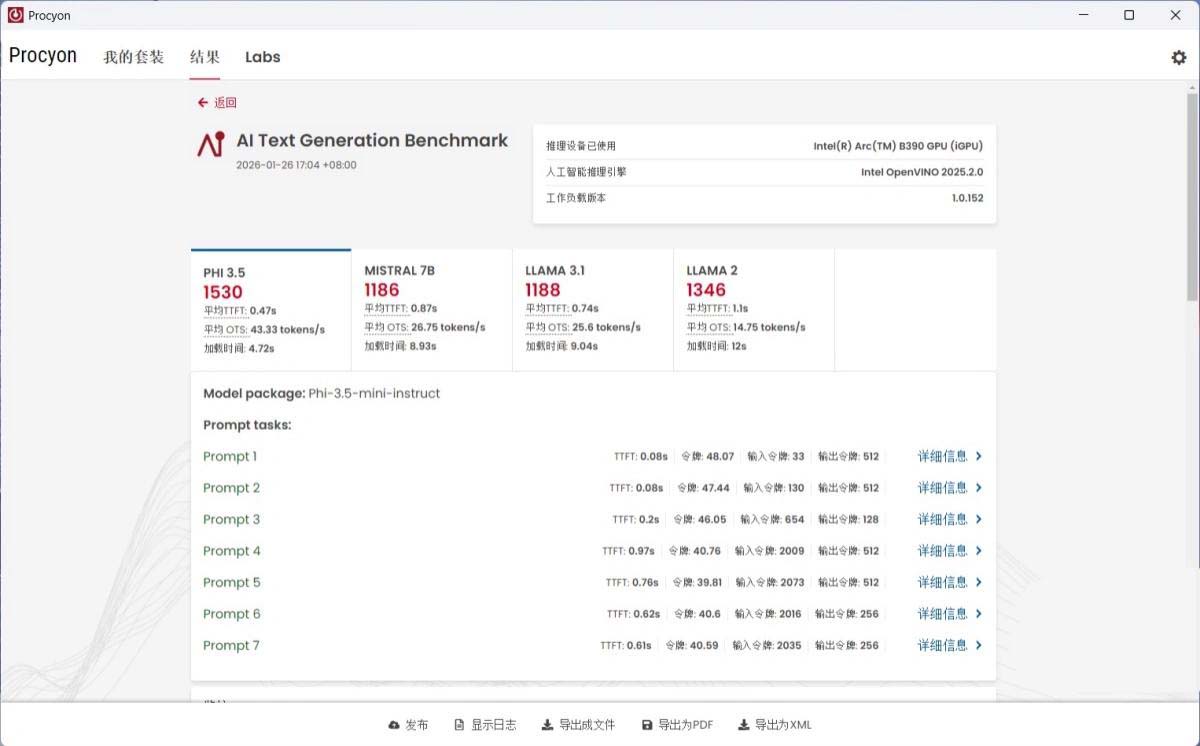Open 详细信息 link for Prompt 5

942,582
